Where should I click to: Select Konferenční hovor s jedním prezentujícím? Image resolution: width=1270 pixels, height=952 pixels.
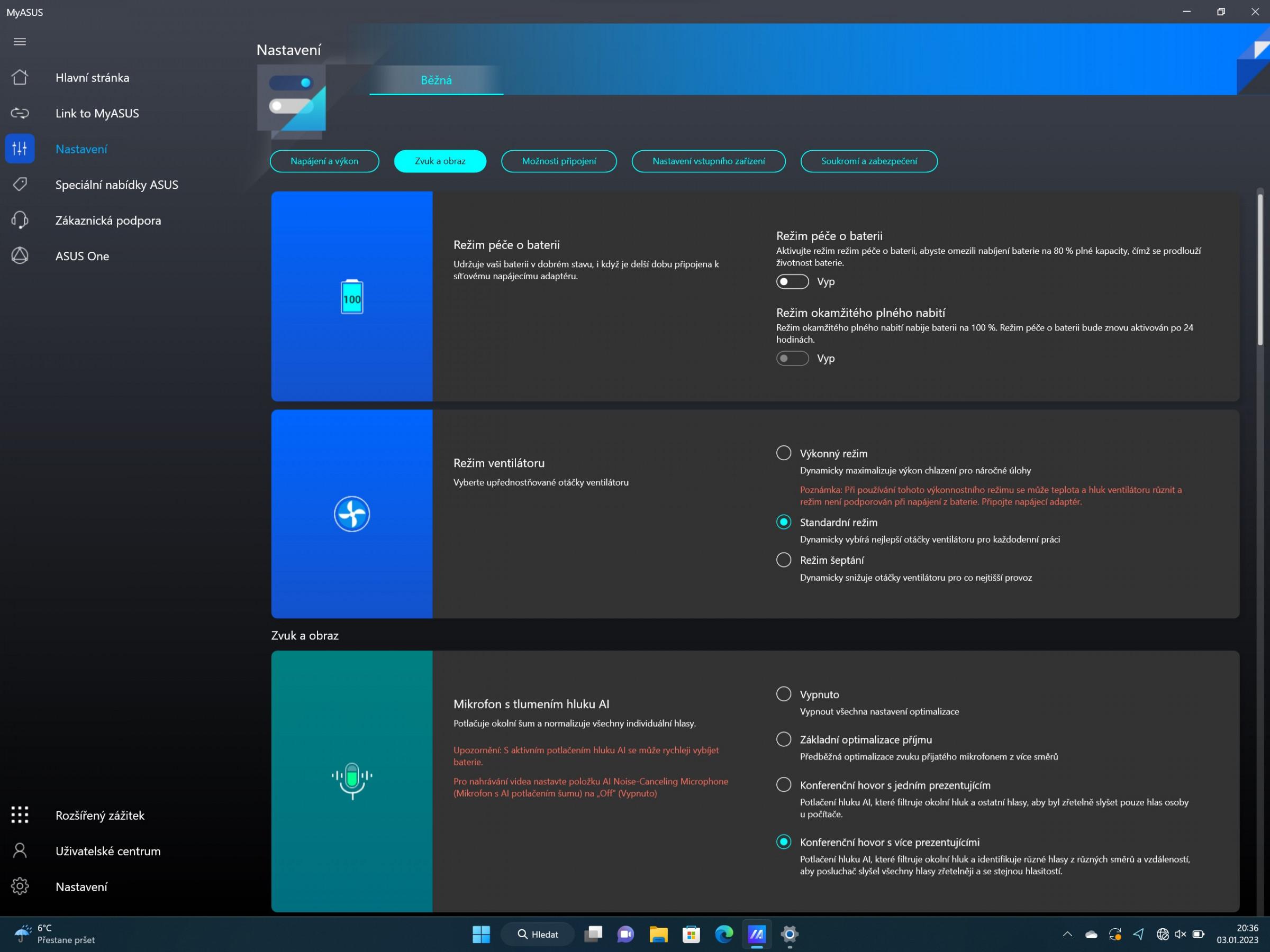coord(784,784)
